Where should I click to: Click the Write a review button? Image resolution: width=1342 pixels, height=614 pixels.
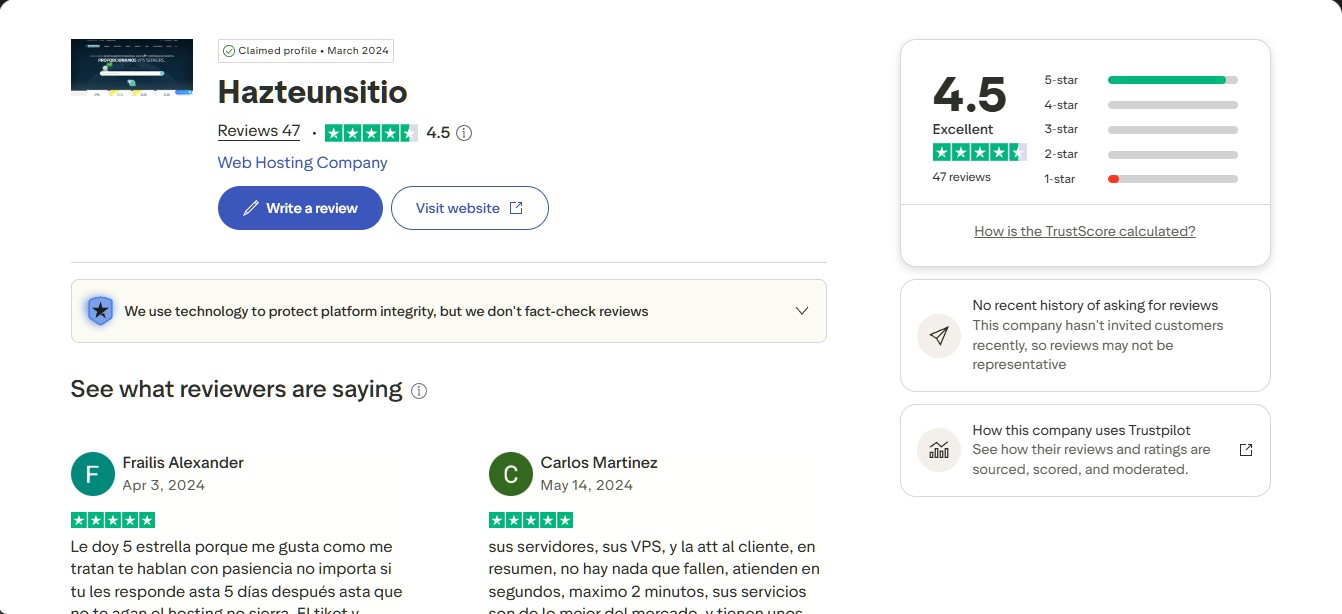(x=300, y=208)
